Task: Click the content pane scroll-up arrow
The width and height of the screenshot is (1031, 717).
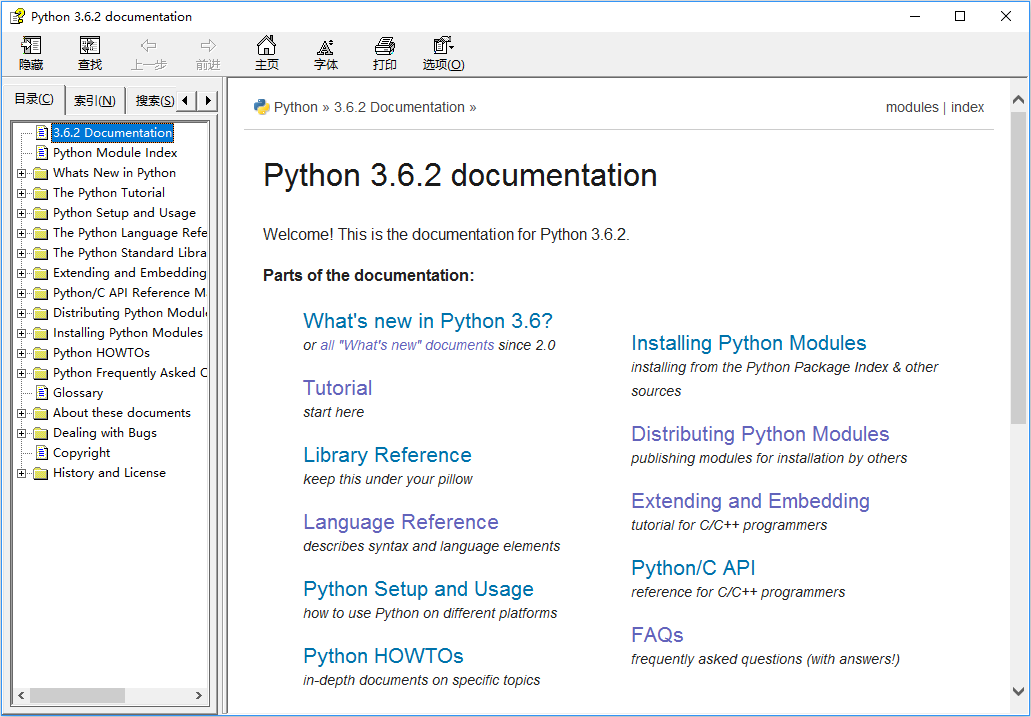Action: coord(1019,100)
